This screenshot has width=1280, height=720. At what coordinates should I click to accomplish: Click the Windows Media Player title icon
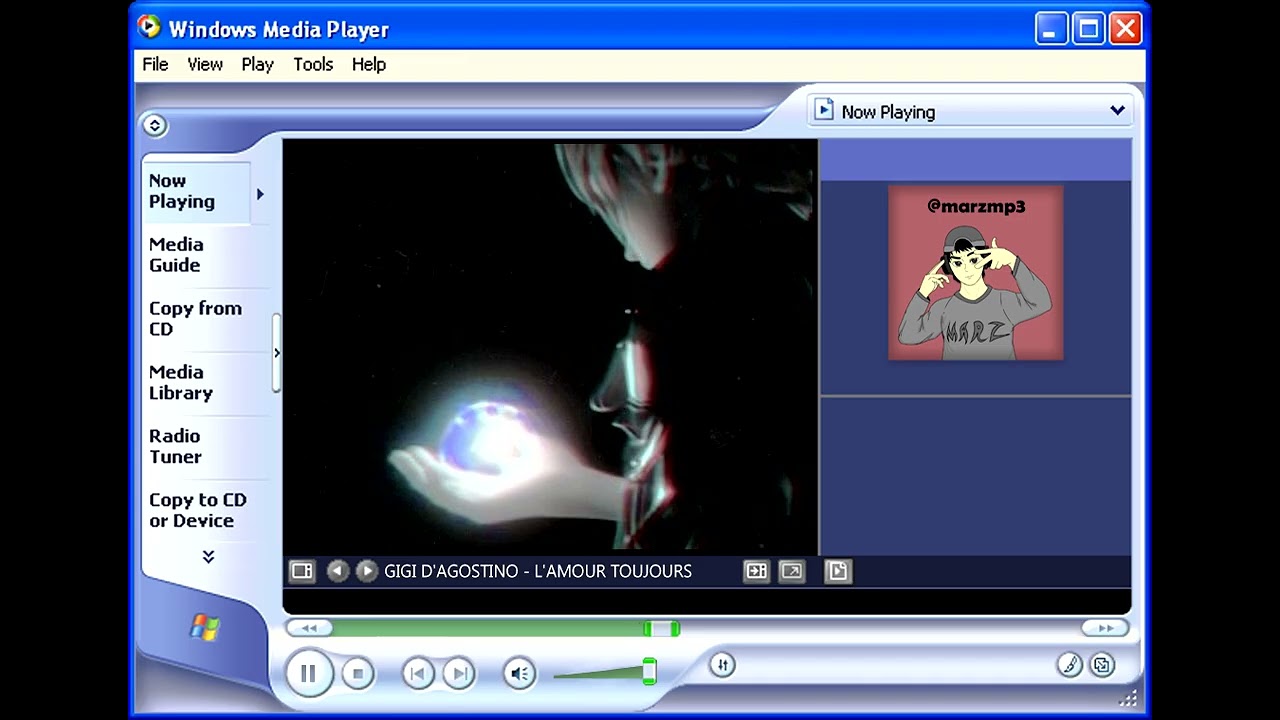pos(149,27)
